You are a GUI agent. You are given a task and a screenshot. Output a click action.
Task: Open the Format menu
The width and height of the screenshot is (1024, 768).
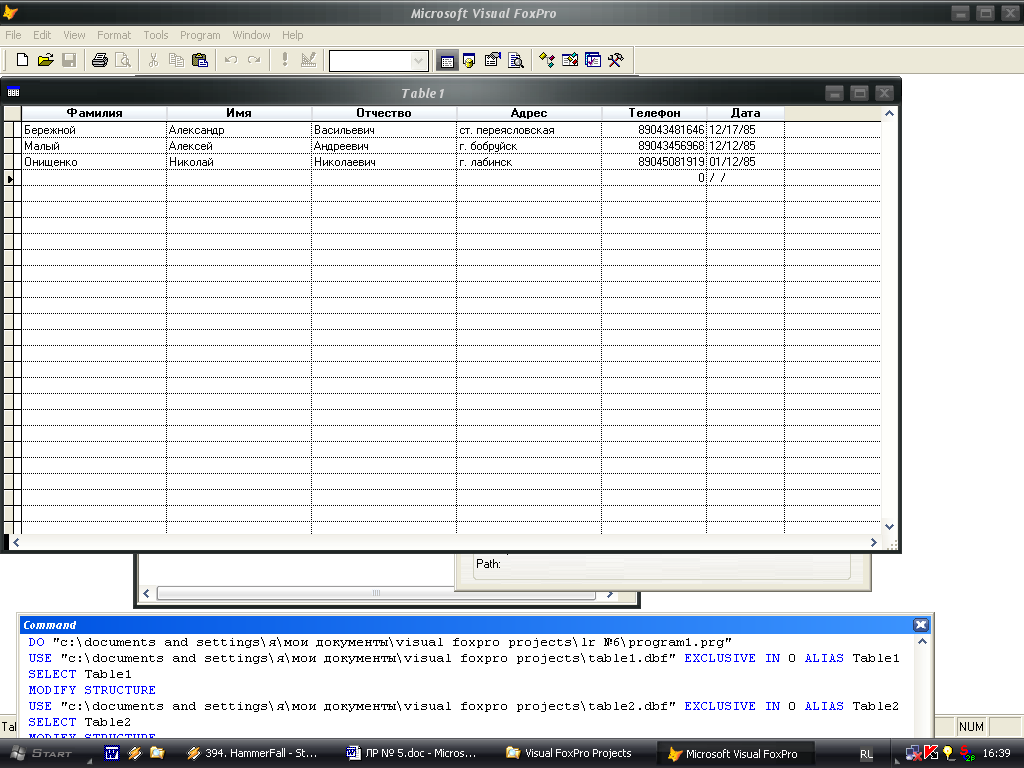point(114,35)
